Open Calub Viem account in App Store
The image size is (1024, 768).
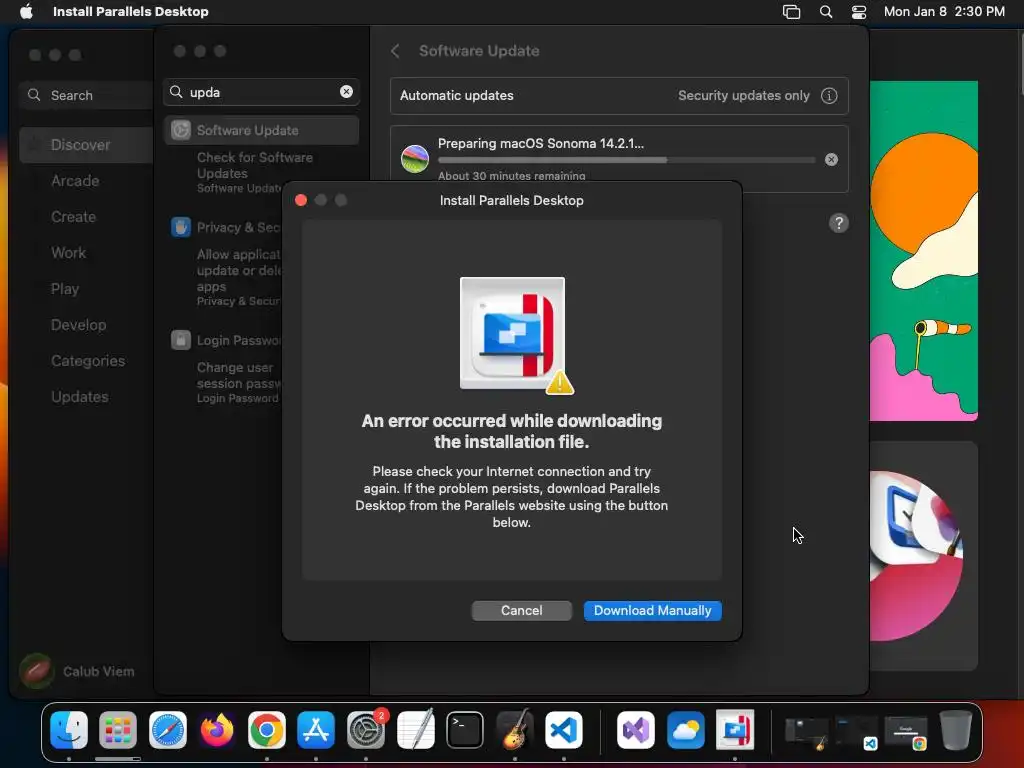click(x=77, y=671)
